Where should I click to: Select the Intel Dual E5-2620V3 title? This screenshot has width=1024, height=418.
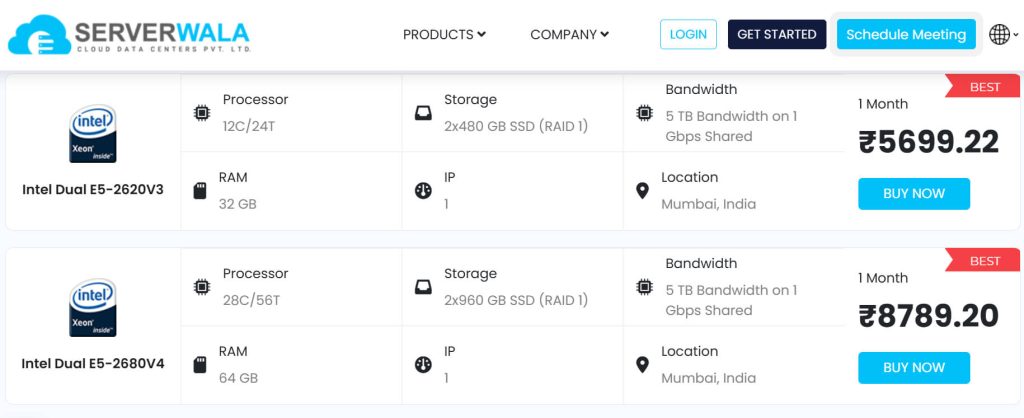(93, 189)
